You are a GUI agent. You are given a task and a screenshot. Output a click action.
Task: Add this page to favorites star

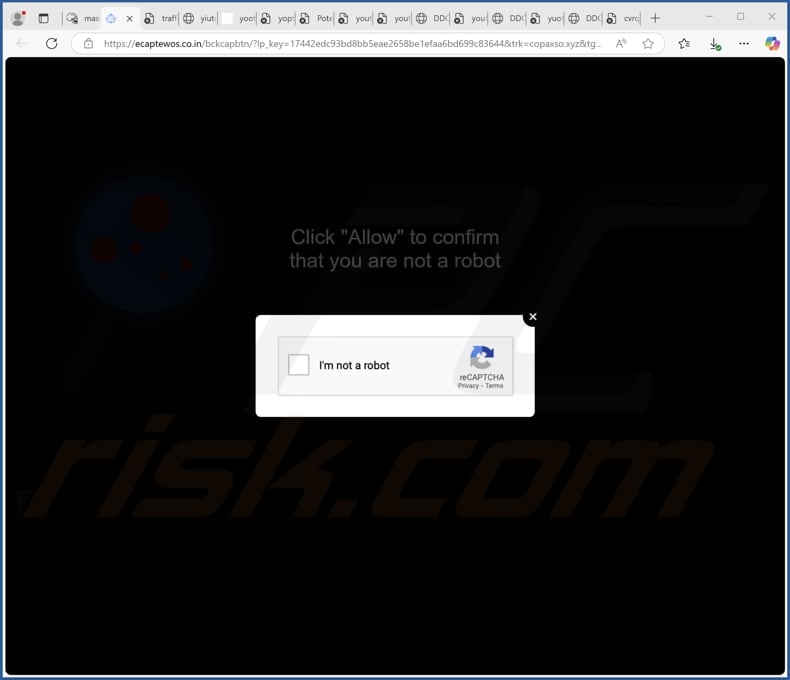click(x=648, y=44)
